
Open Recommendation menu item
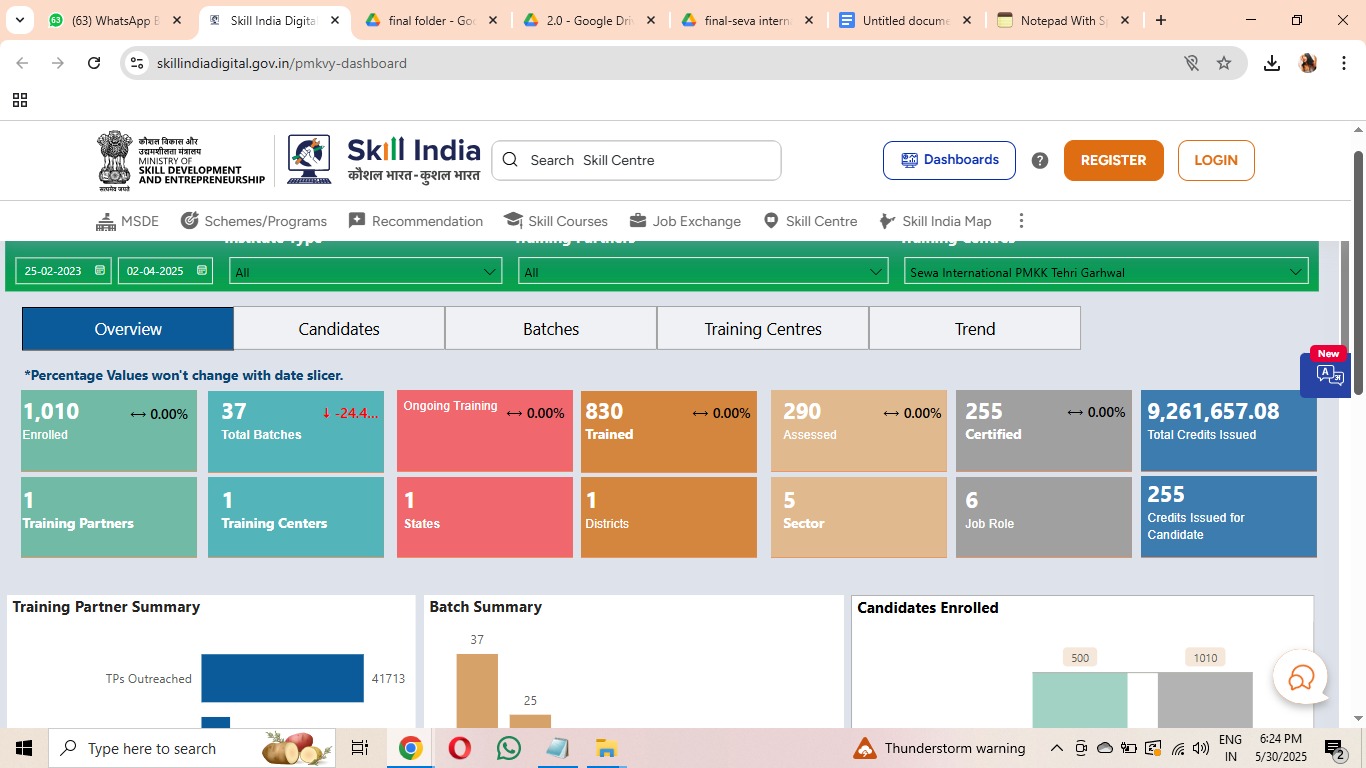(416, 221)
